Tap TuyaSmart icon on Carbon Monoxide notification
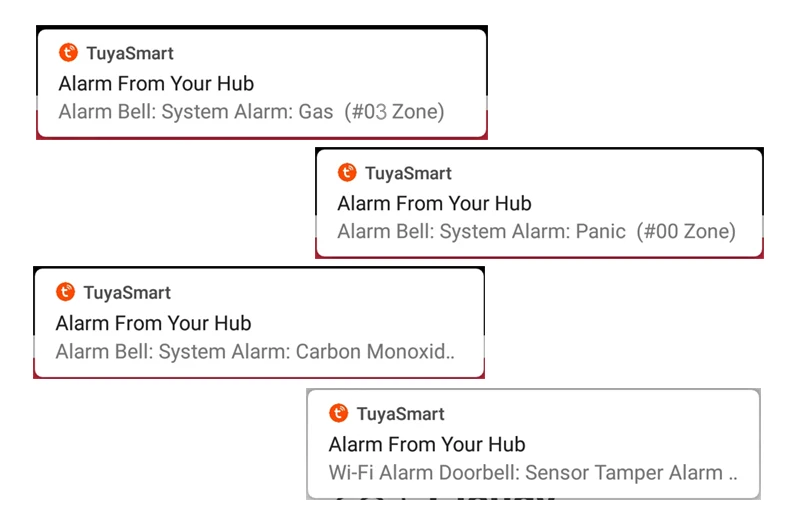Viewport: 800px width, 518px height. 65,292
